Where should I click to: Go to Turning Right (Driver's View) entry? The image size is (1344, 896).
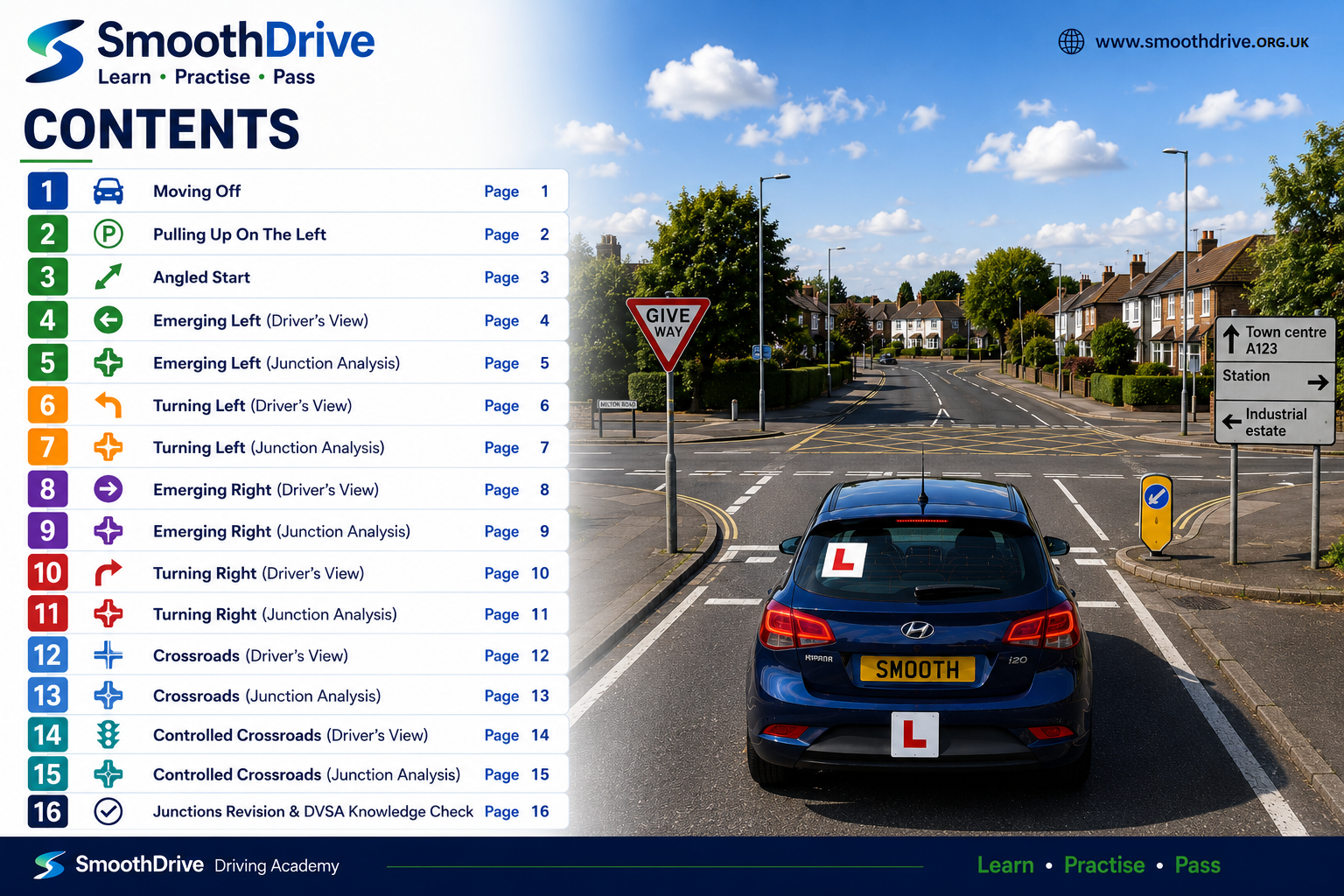click(297, 573)
